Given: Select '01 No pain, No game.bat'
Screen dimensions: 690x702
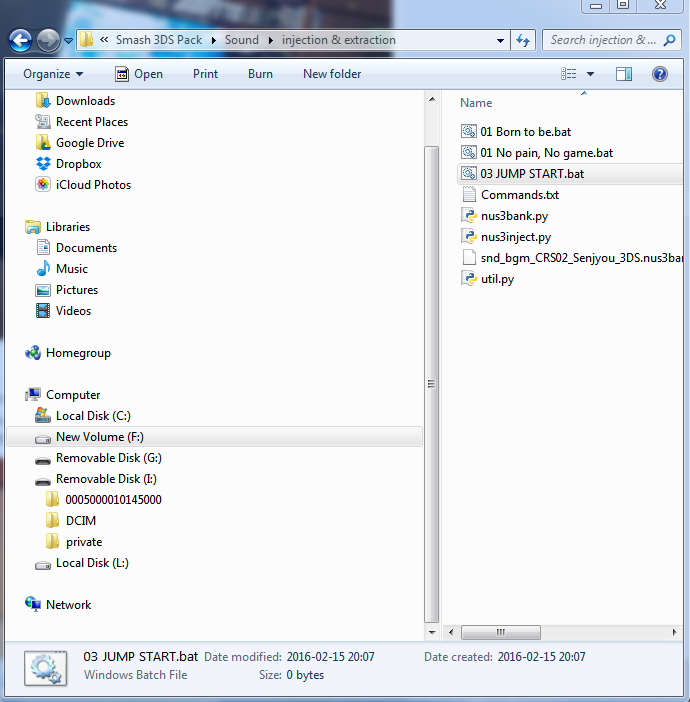Looking at the screenshot, I should click(537, 153).
